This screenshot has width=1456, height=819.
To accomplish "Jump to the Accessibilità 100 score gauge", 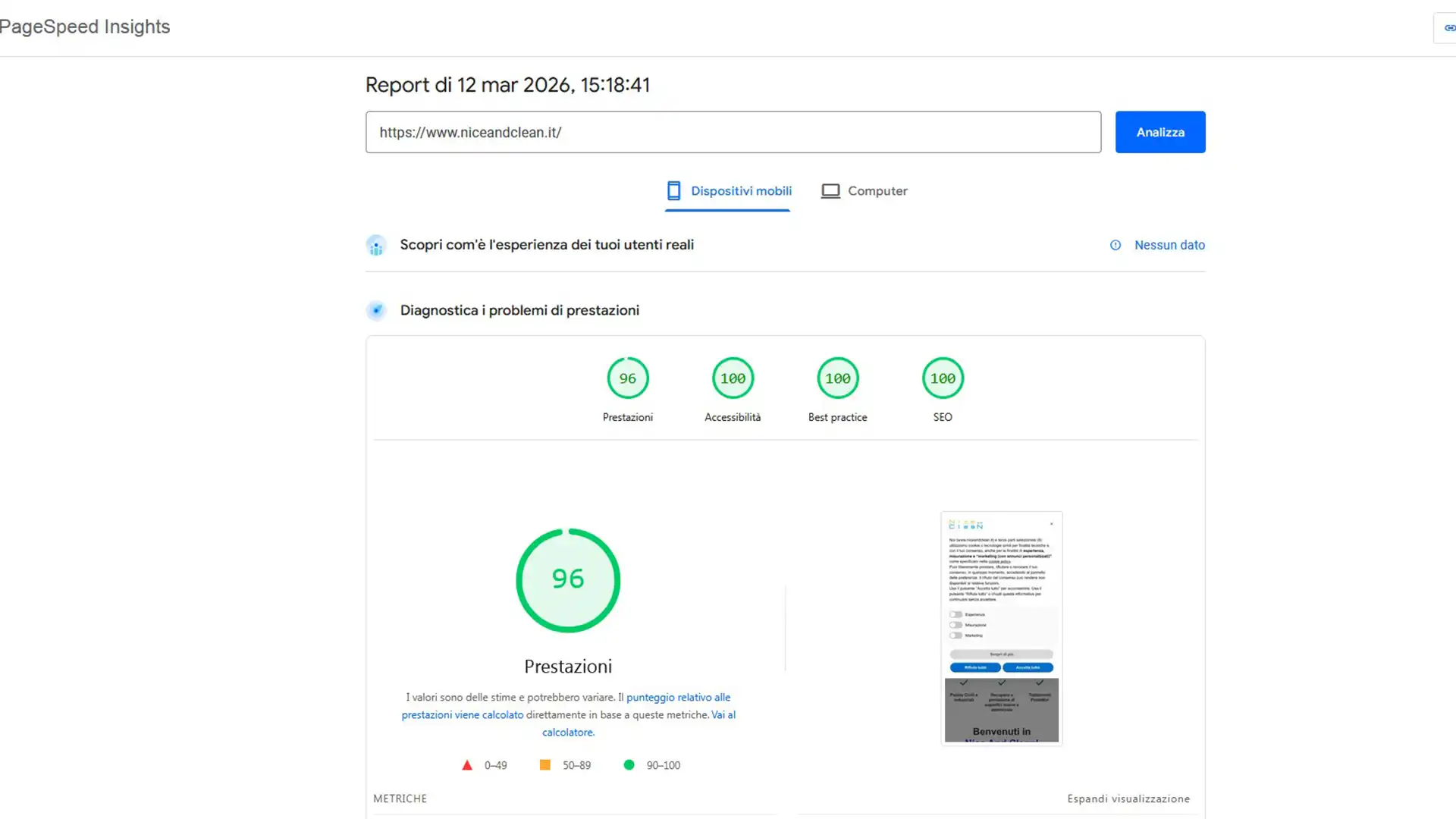I will (733, 378).
